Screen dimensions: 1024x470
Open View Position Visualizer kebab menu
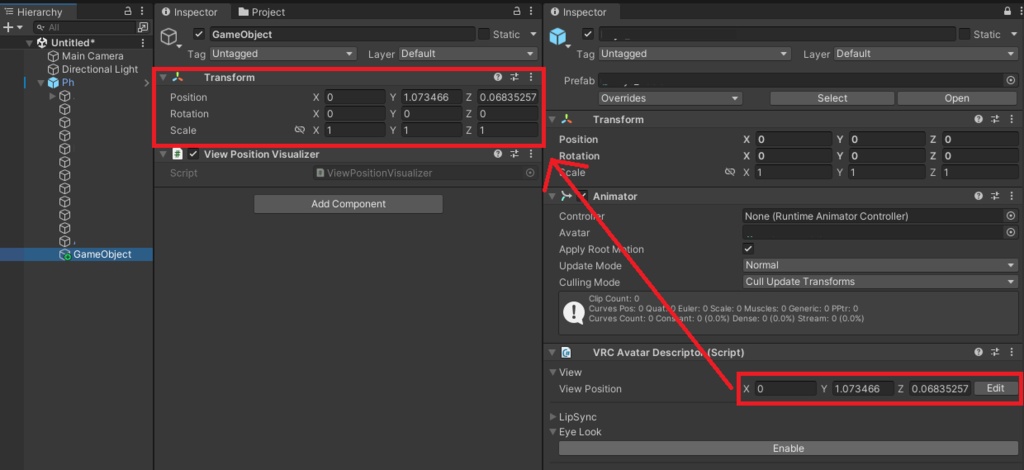(531, 154)
